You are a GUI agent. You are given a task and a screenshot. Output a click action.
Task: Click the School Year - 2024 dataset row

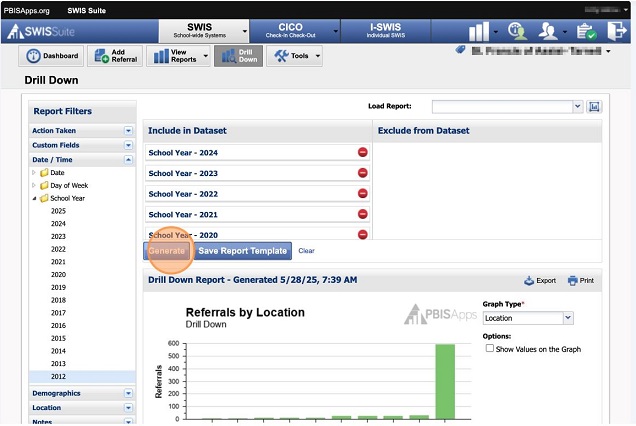tap(257, 153)
